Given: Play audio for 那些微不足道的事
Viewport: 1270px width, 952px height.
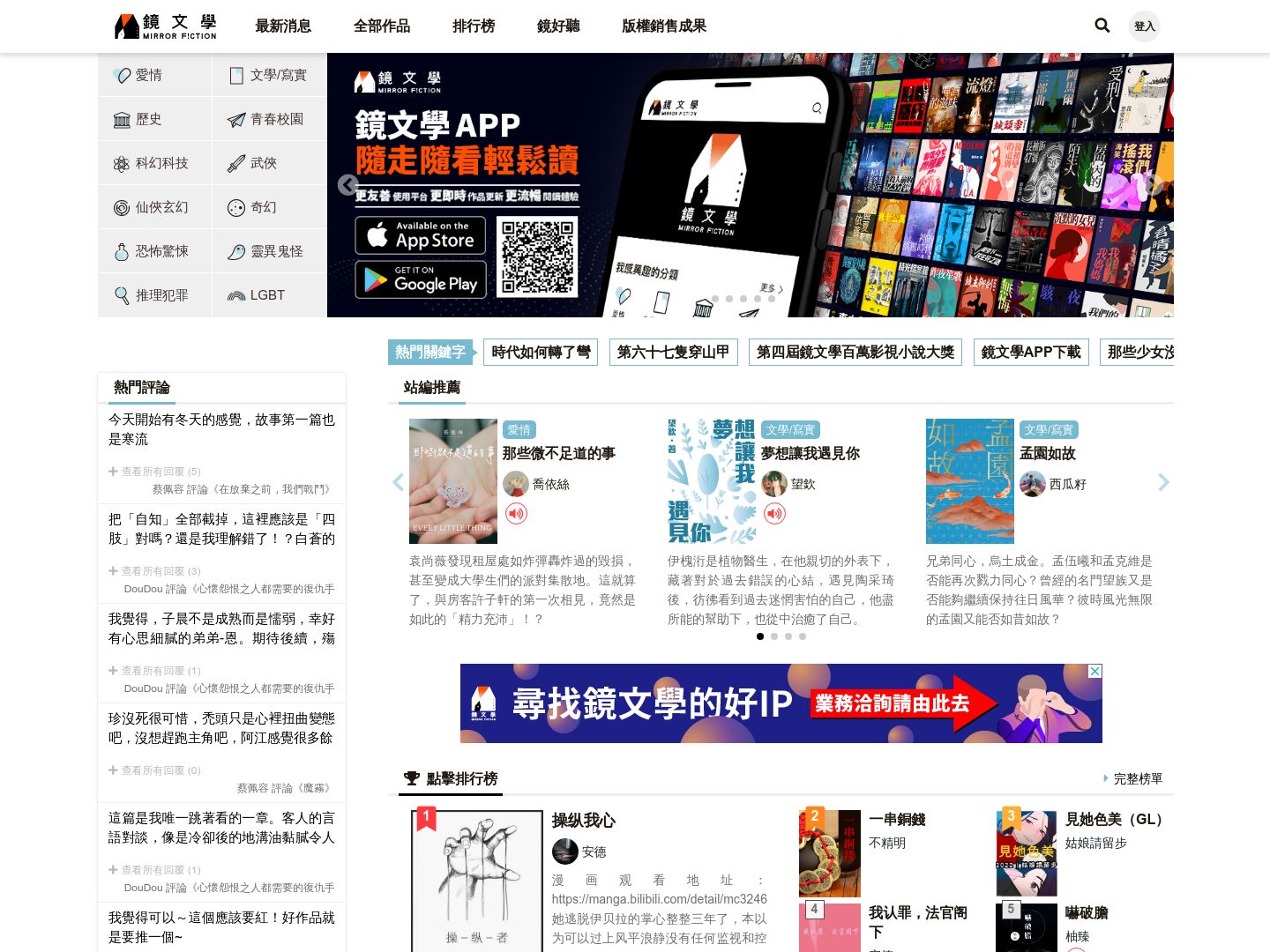Looking at the screenshot, I should pyautogui.click(x=516, y=513).
